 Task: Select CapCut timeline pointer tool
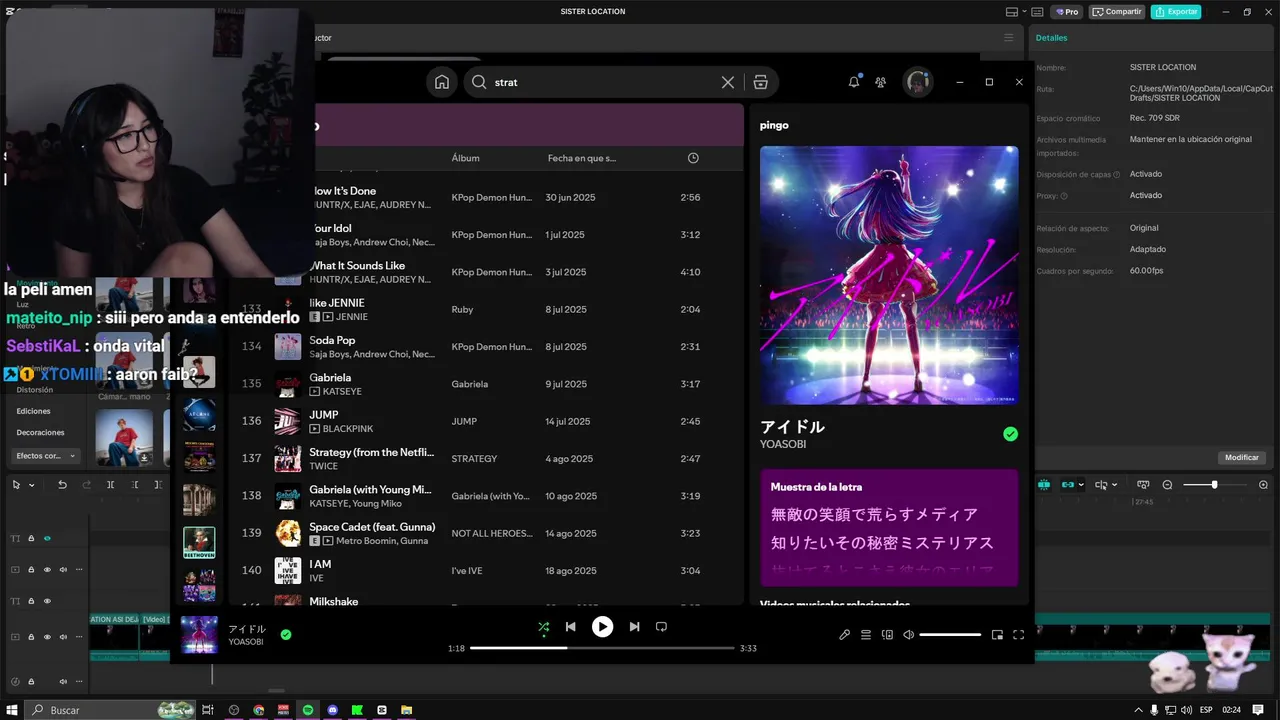(16, 485)
